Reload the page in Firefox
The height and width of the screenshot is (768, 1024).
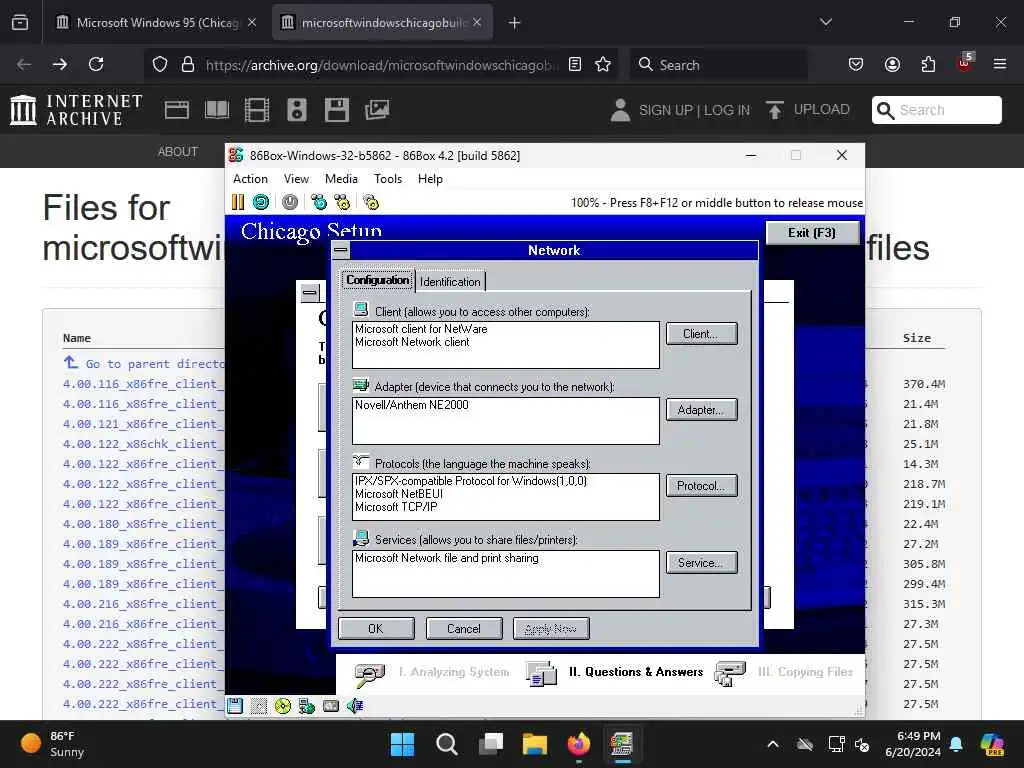[96, 64]
